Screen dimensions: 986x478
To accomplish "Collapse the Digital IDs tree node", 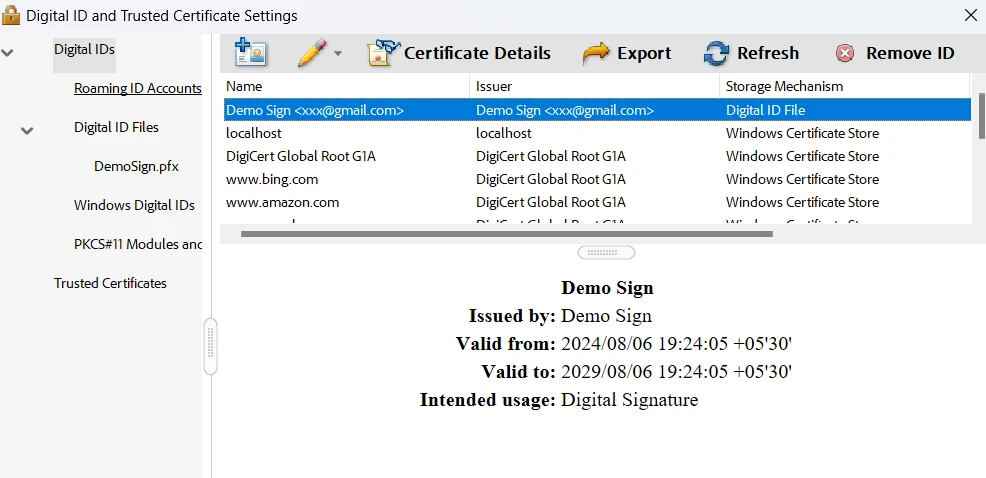I will 8,51.
